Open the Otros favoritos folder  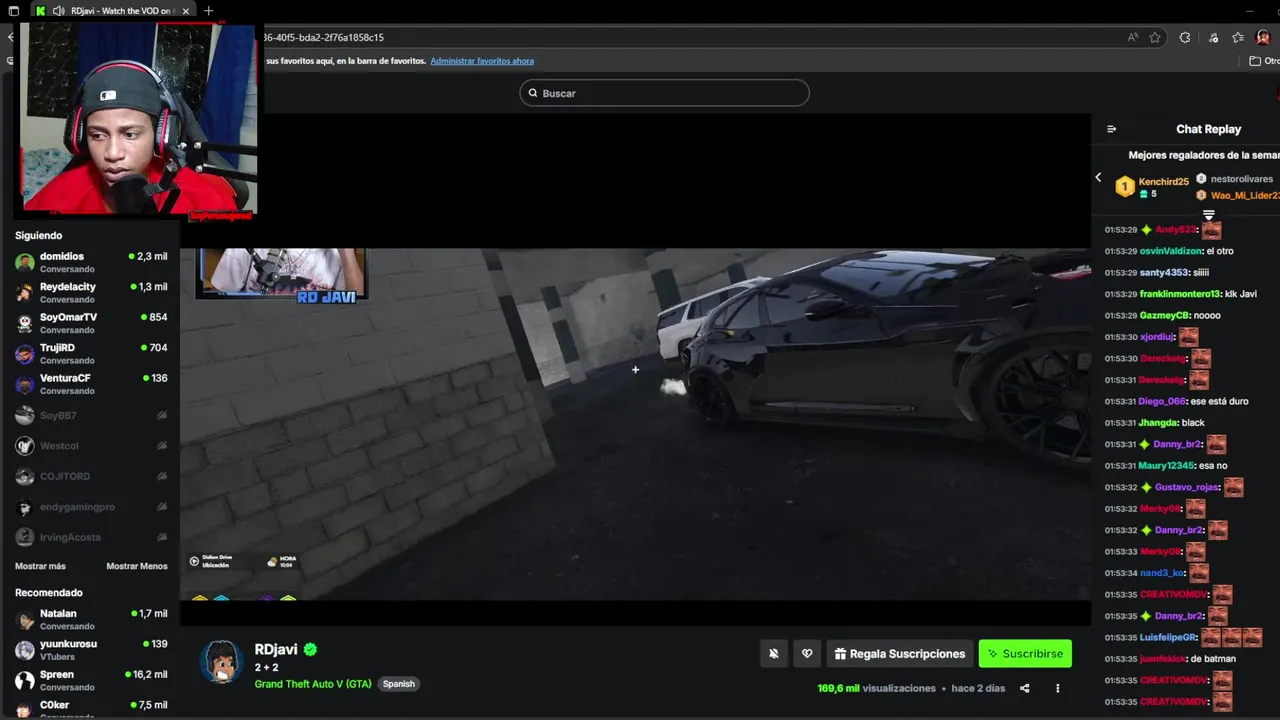(1264, 61)
